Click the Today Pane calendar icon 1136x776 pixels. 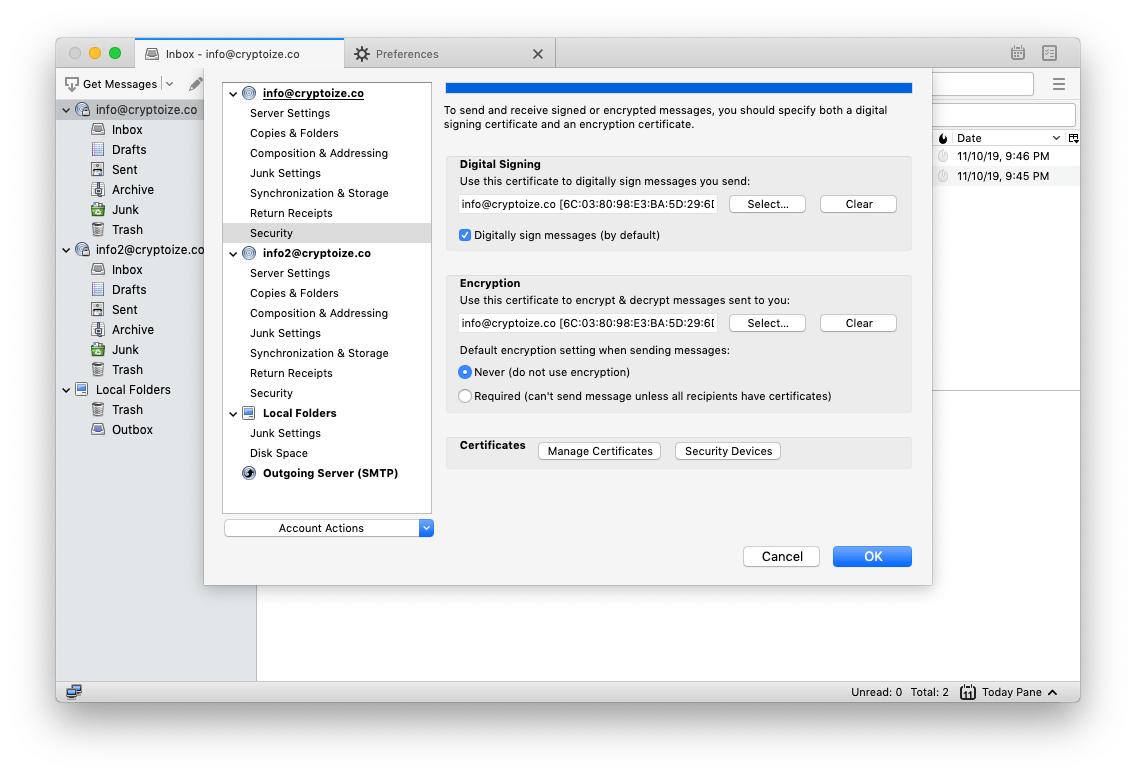[x=967, y=692]
